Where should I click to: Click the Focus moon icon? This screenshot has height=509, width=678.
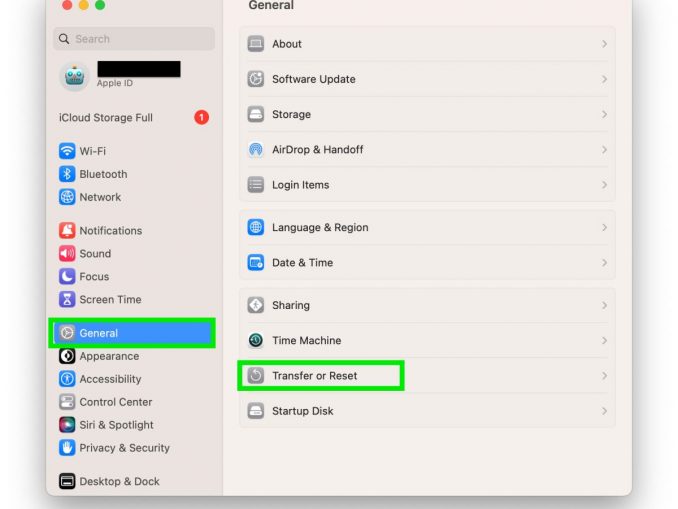[x=67, y=276]
